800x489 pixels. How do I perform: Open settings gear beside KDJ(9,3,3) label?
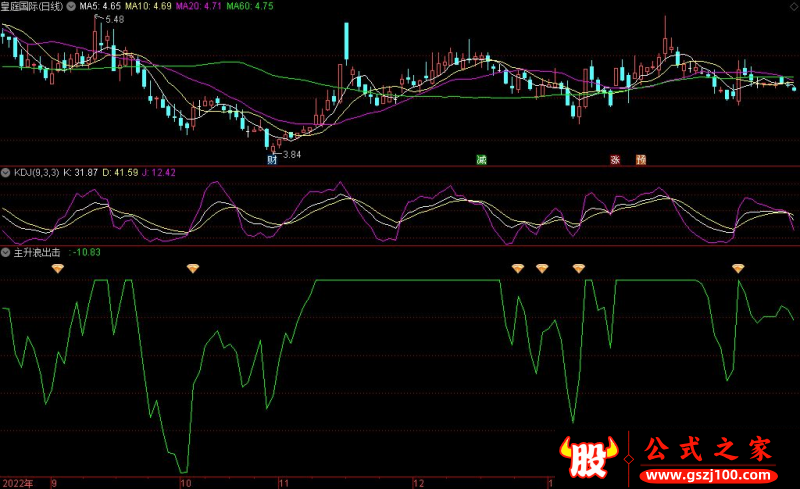pos(6,173)
